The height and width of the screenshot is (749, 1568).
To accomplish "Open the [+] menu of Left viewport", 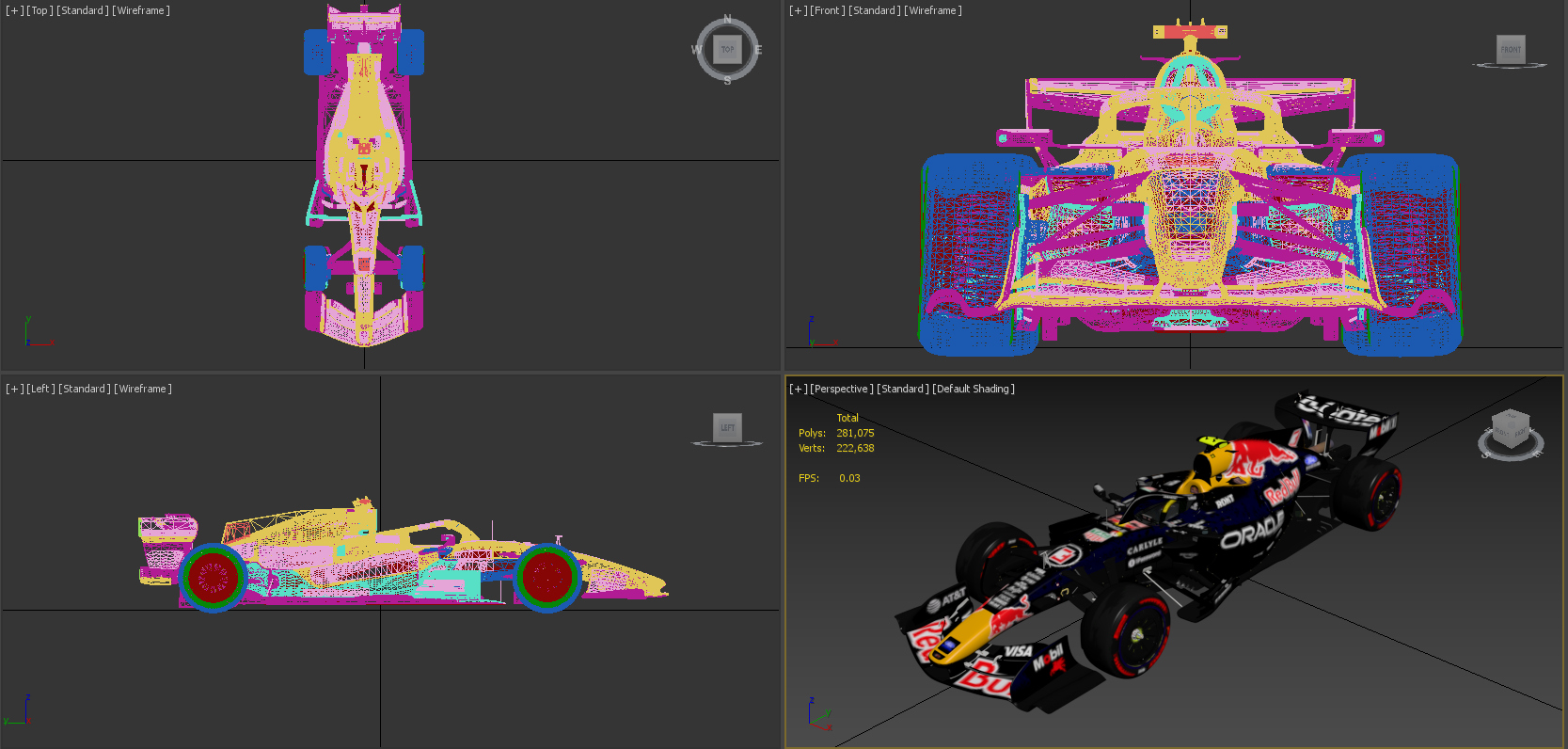I will (14, 389).
